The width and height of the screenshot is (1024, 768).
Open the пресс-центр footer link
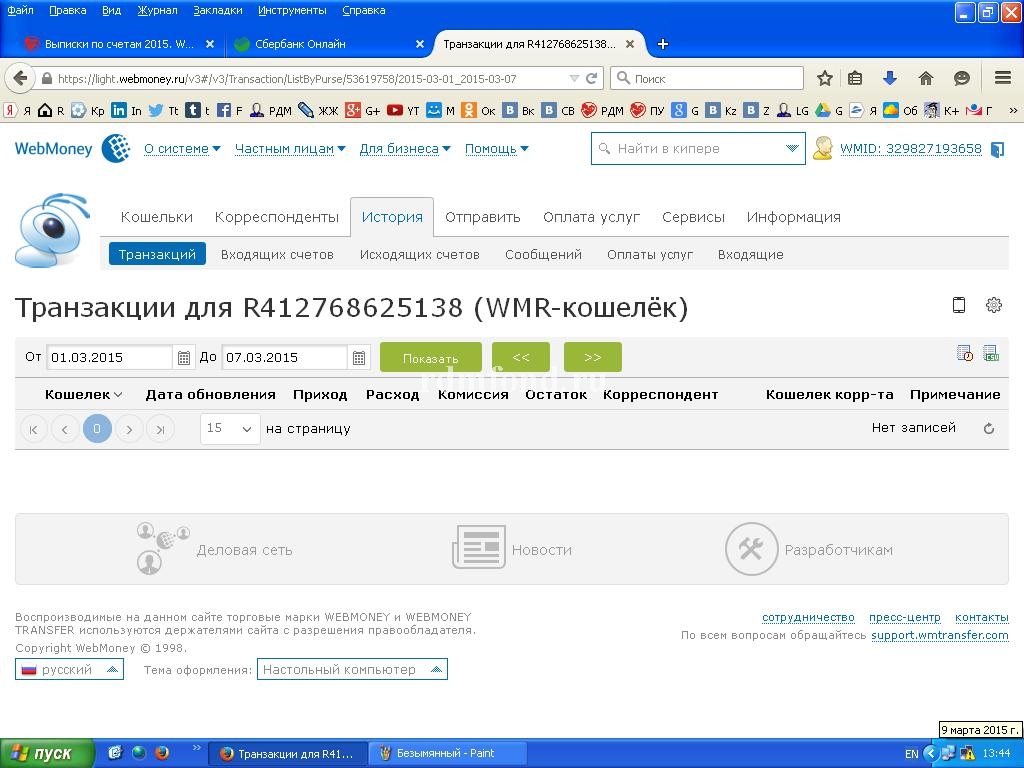coord(904,617)
